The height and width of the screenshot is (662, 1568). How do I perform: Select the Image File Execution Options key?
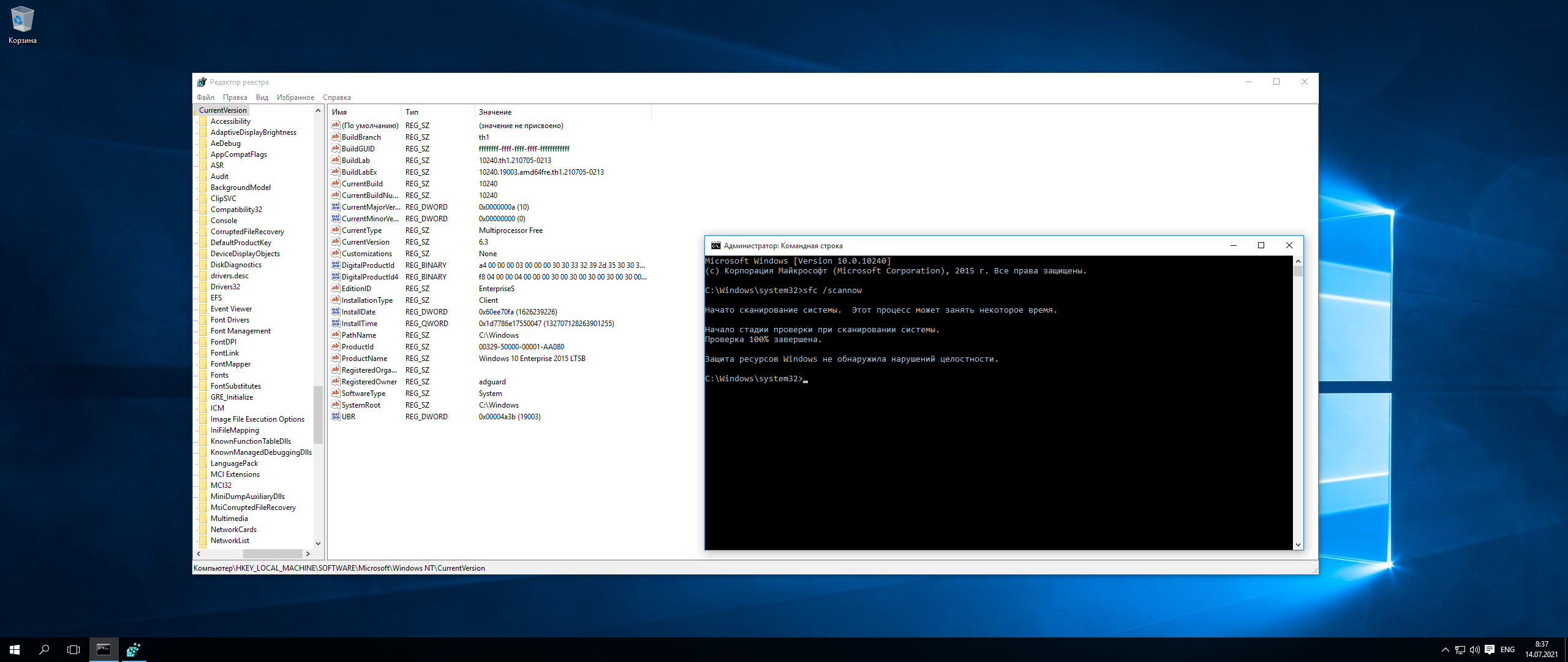pos(257,419)
